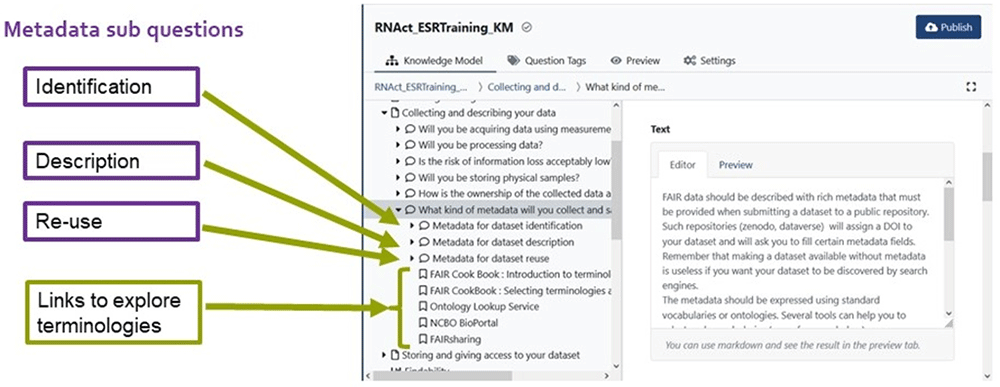The width and height of the screenshot is (1000, 387).
Task: Click bookmark icon of 'FAIR CookBook : Selecting'
Action: point(423,290)
